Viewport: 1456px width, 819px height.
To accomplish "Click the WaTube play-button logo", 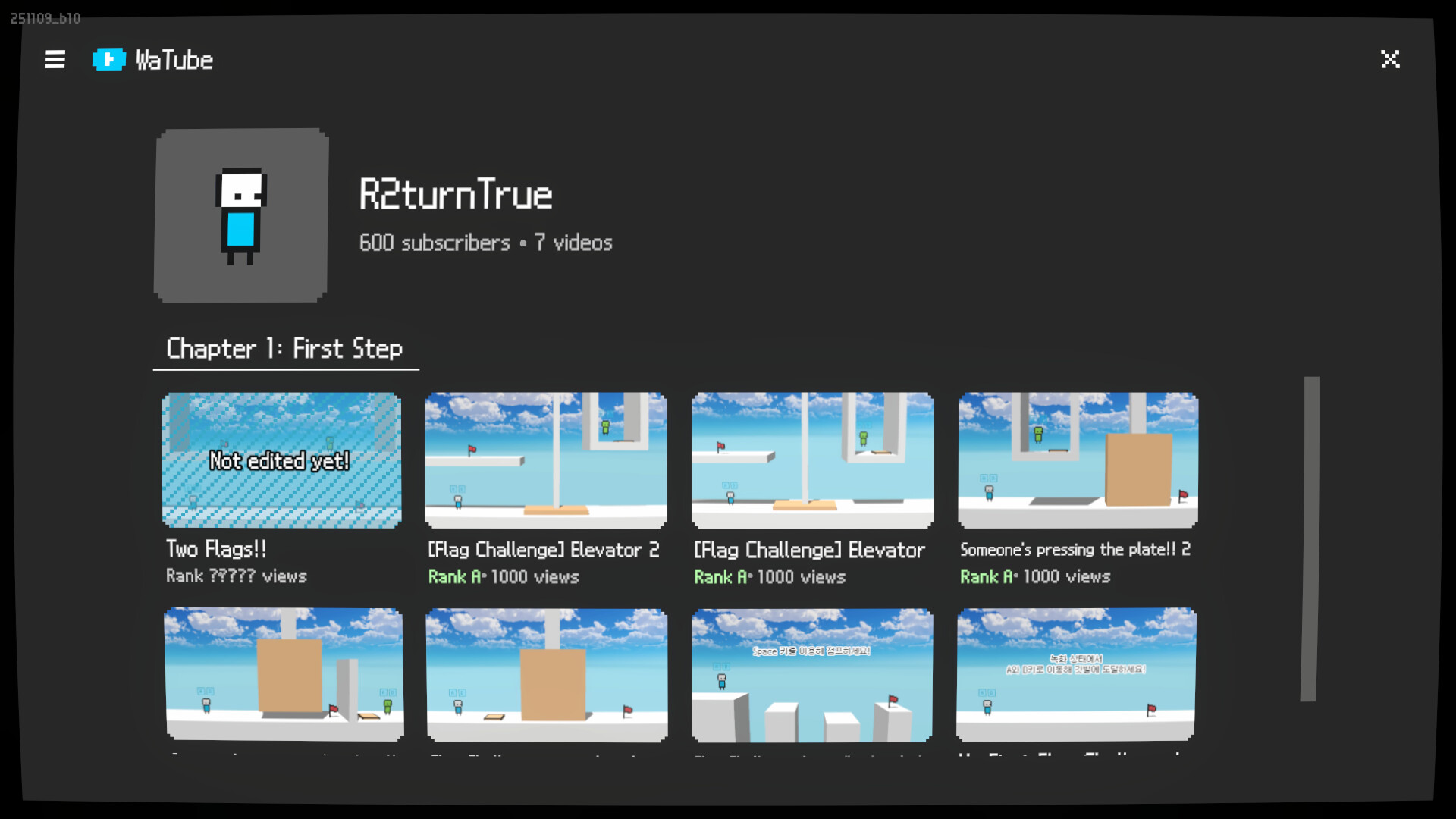I will click(x=109, y=59).
